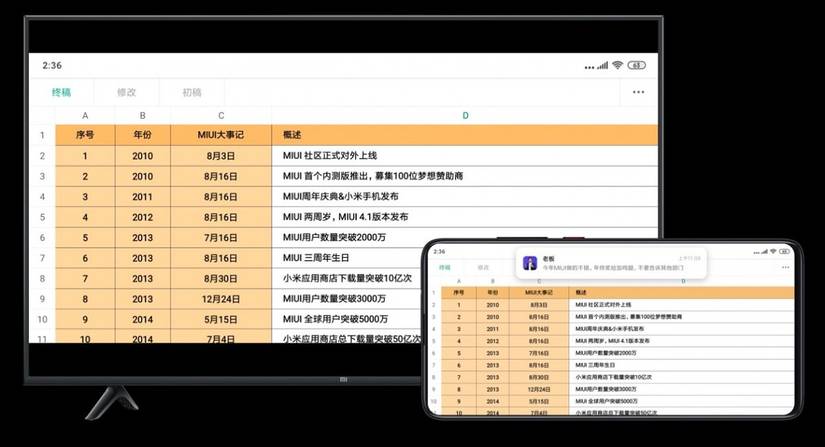Tap the battery icon on the phone status bar
The height and width of the screenshot is (447, 825).
784,251
